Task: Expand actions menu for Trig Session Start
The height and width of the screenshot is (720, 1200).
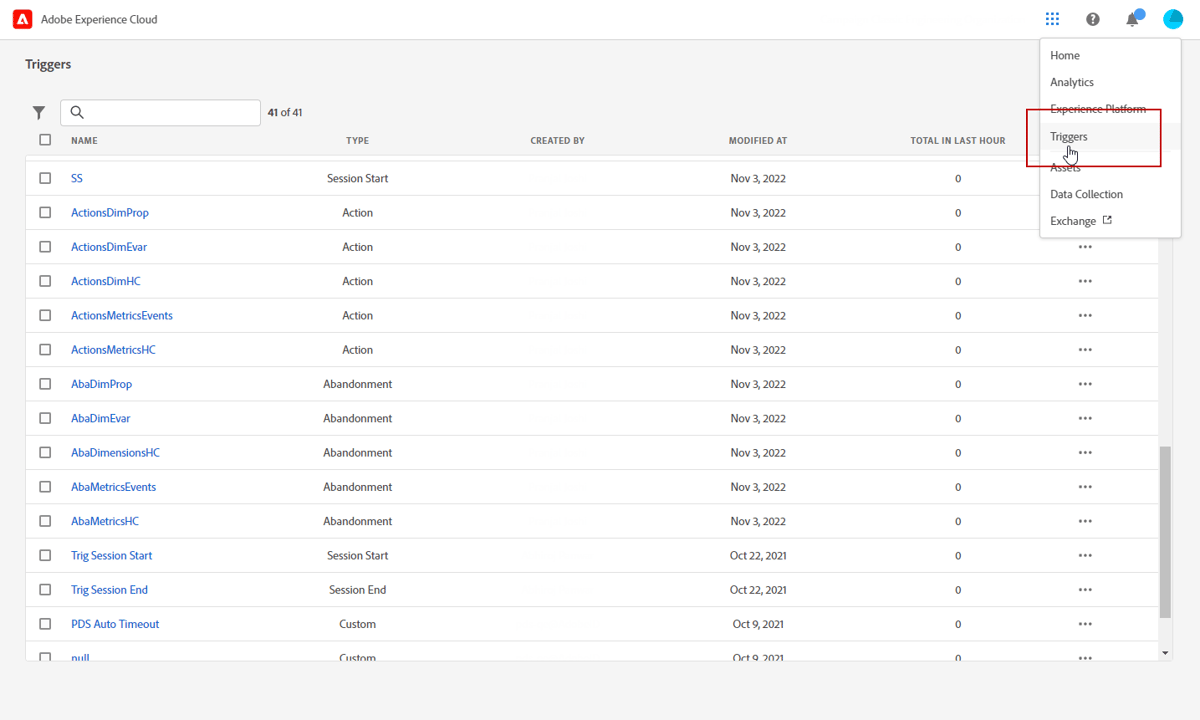Action: pos(1085,555)
